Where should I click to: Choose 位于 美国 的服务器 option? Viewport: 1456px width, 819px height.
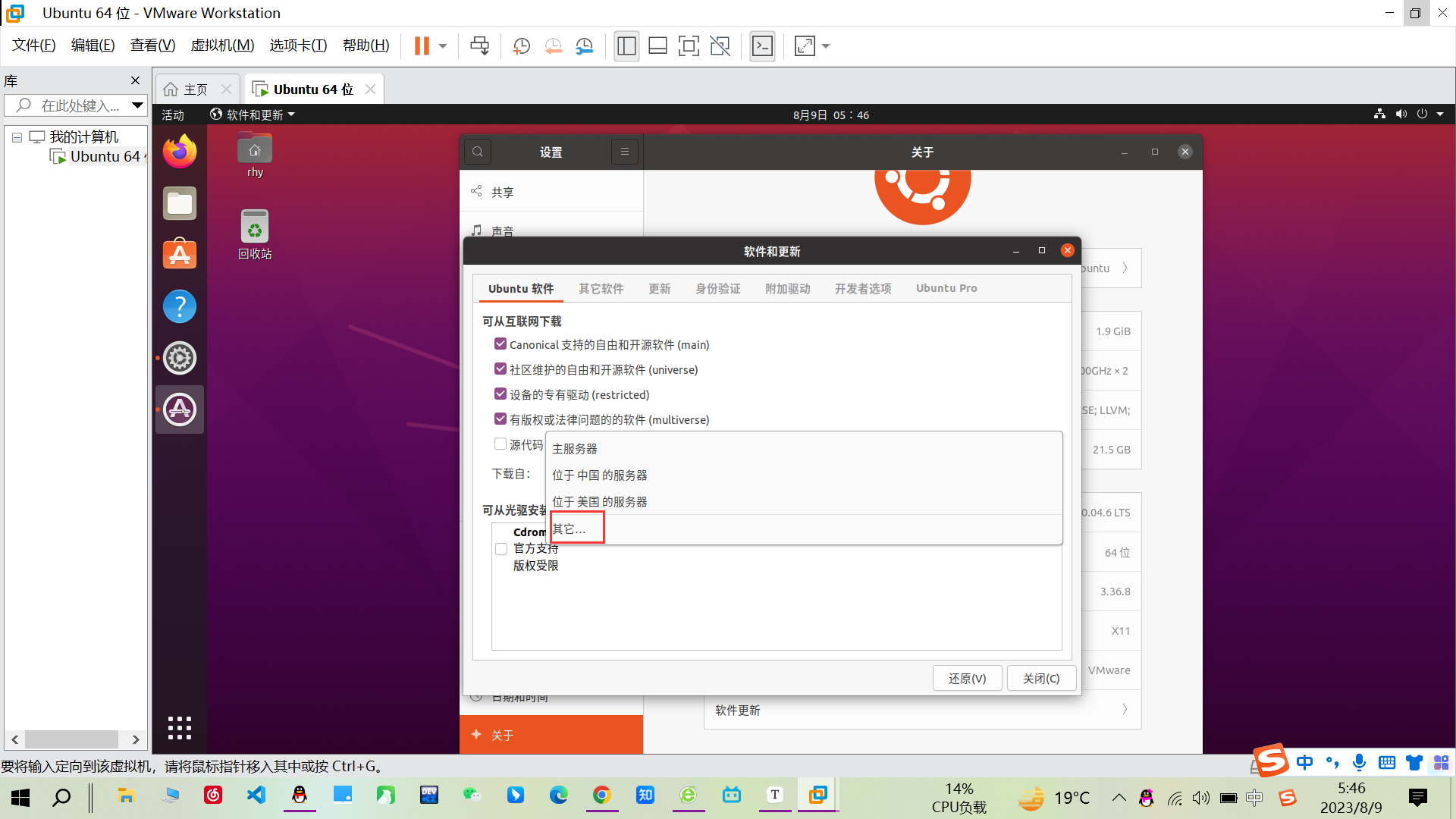805,502
